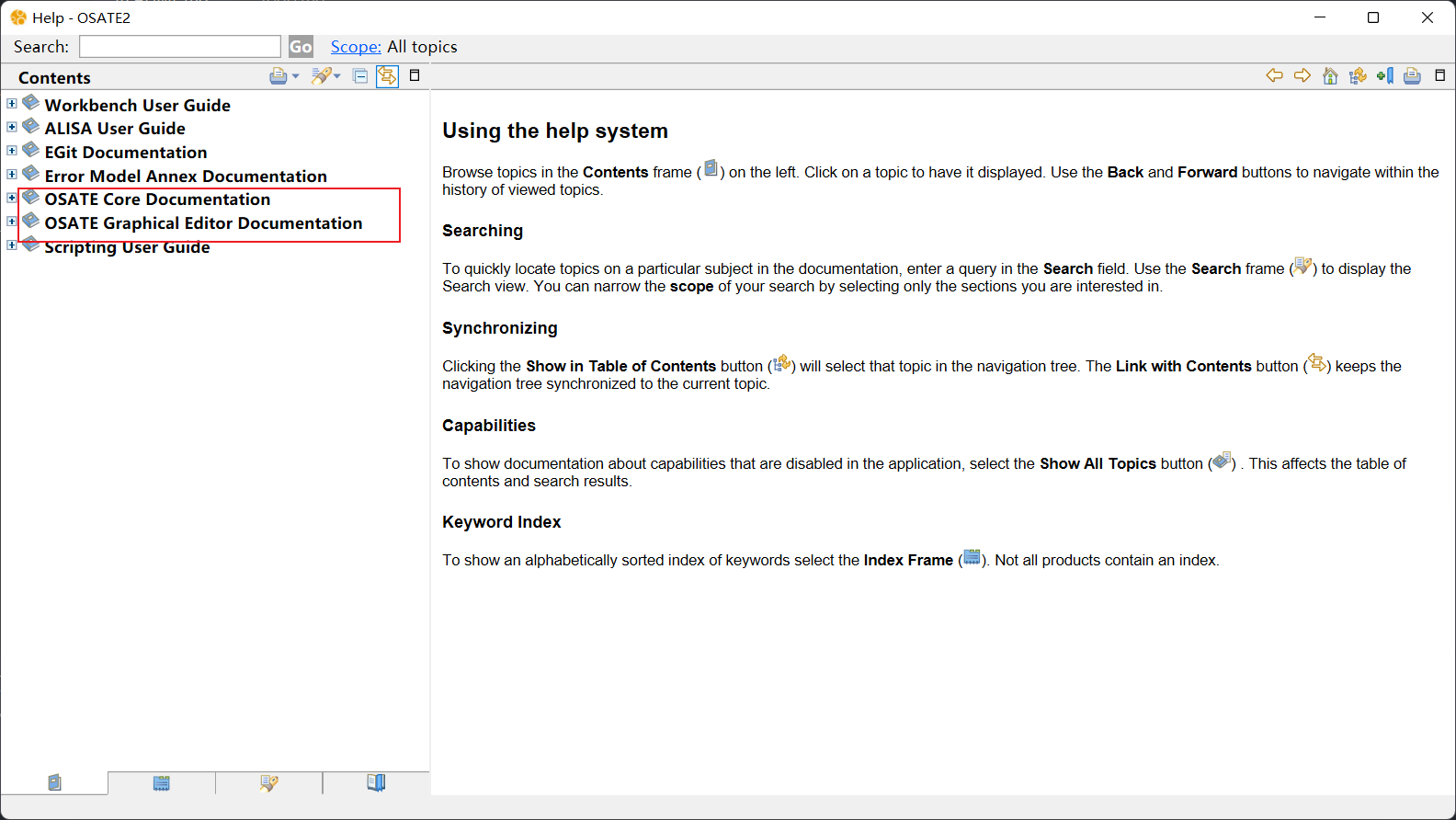Screen dimensions: 1456x820
Task: Click the book icon beside OSATE Graphical Editor
Action: pos(31,221)
